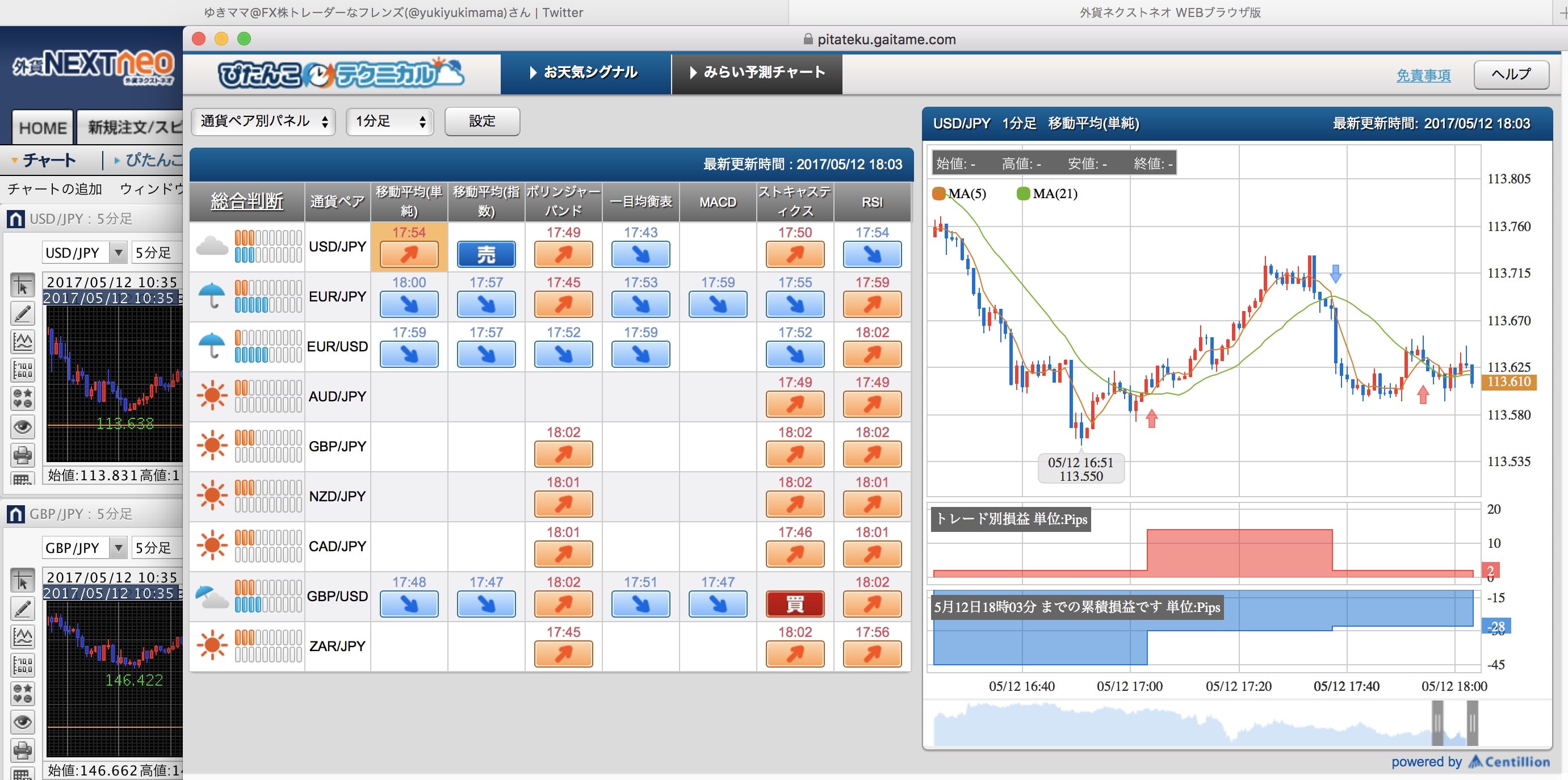Print the USD/JPY chart in NEXTneo window
This screenshot has height=780, width=1568.
(23, 455)
